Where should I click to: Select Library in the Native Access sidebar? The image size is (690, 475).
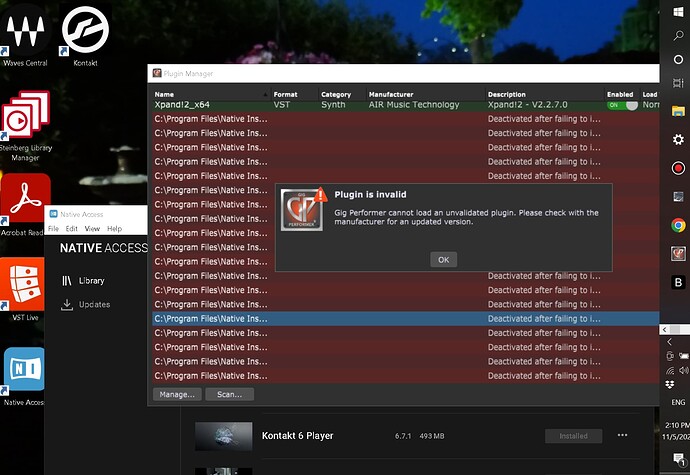pos(83,280)
